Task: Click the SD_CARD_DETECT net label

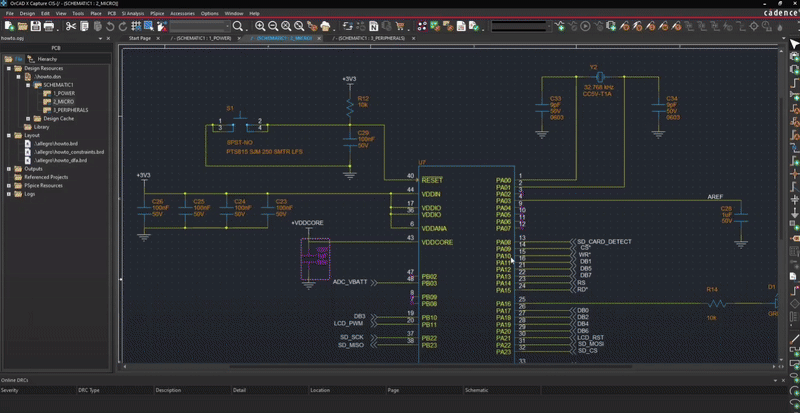Action: point(604,241)
